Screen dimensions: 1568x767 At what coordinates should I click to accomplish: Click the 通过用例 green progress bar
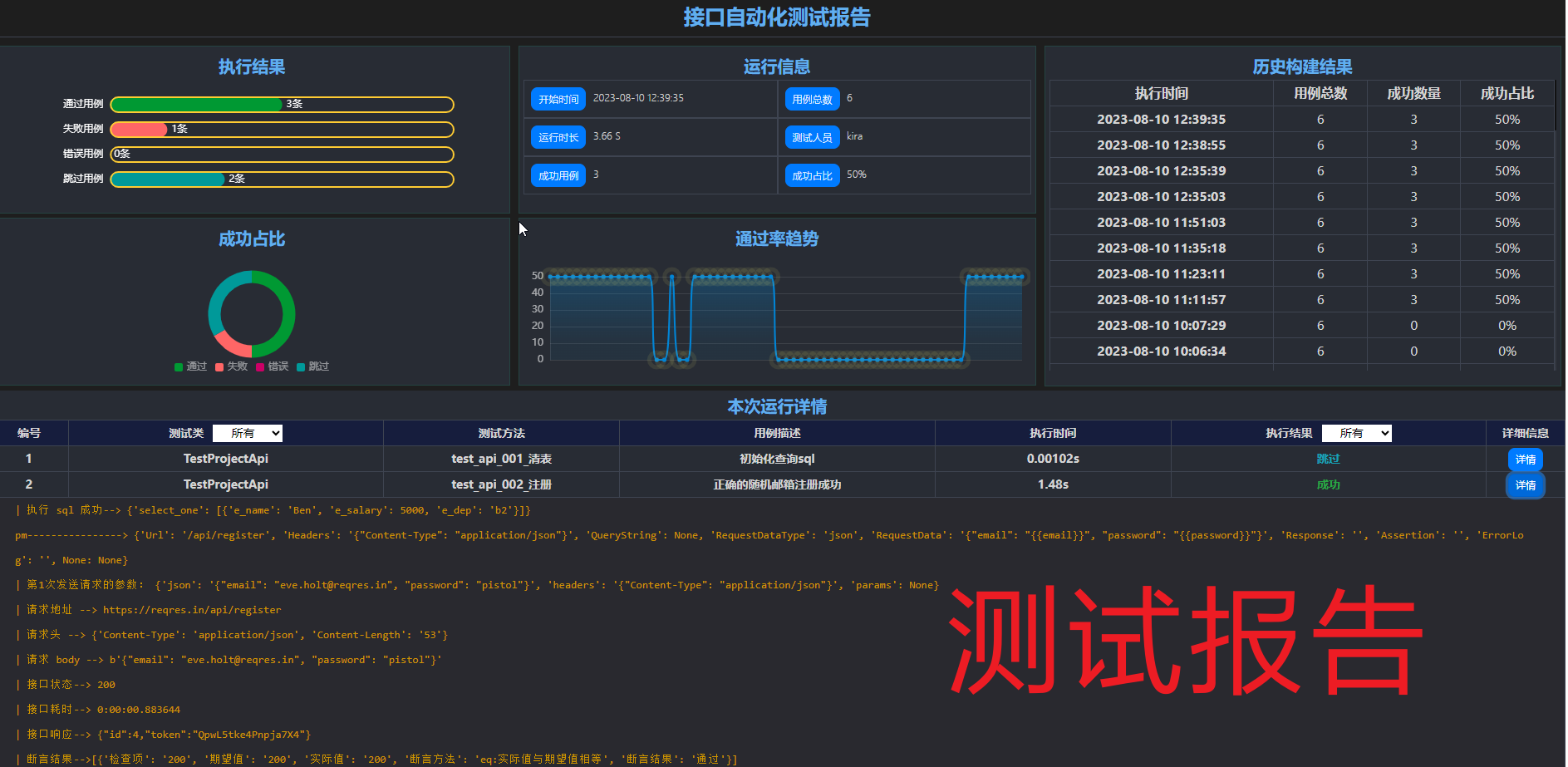197,105
